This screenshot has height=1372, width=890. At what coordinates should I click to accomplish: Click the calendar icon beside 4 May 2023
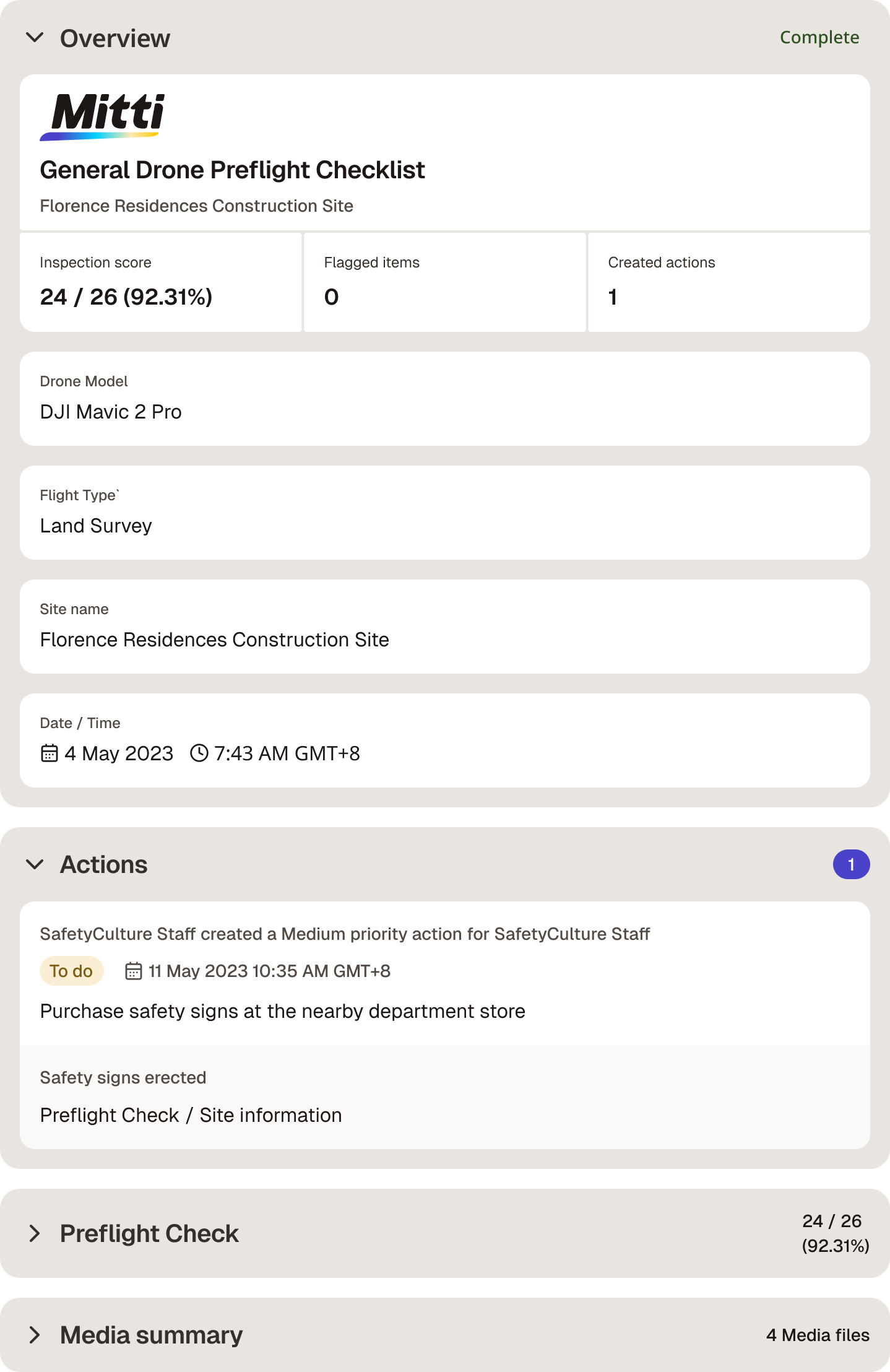click(x=50, y=753)
